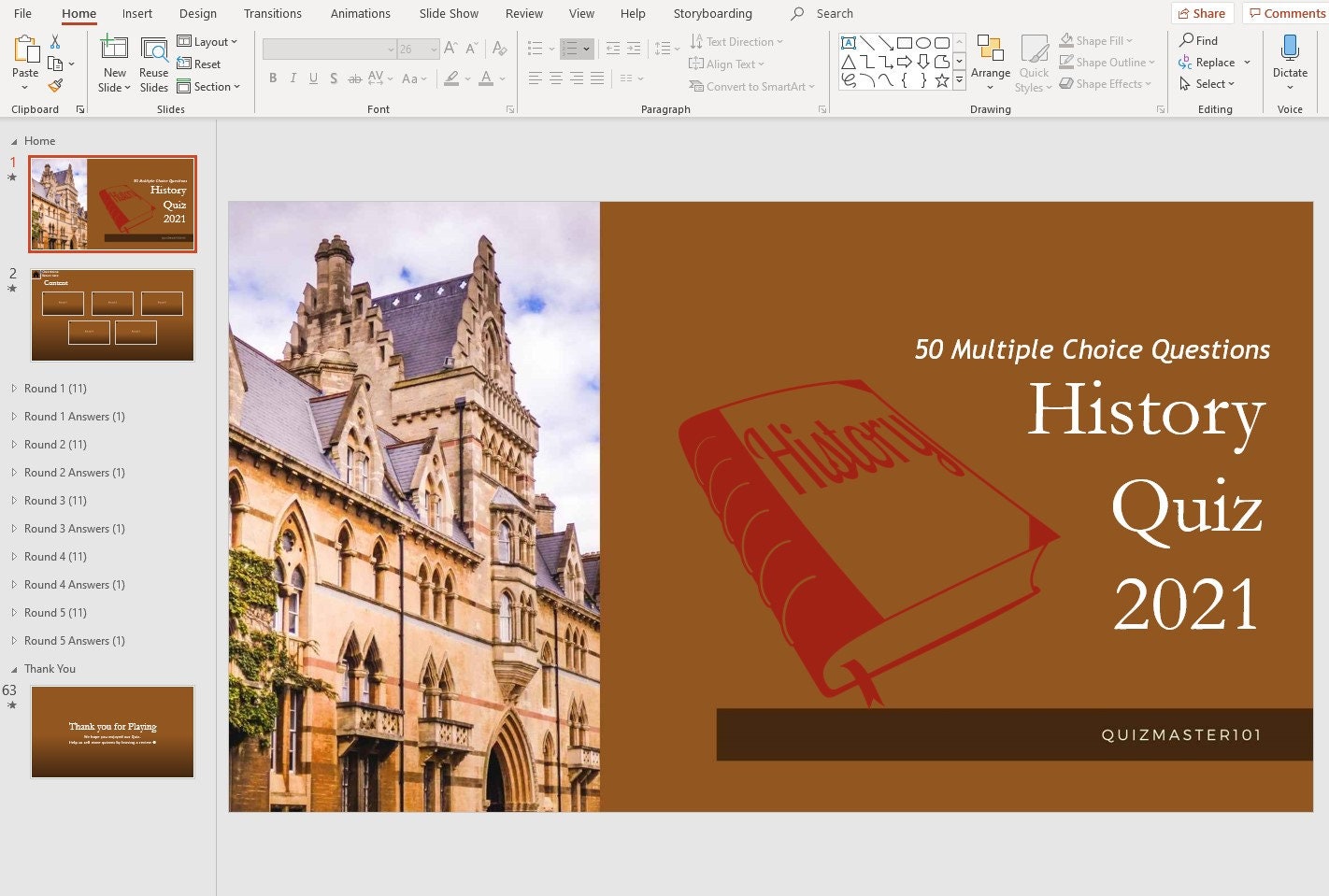The image size is (1329, 896).
Task: Click the Format Painter icon
Action: pos(55,85)
